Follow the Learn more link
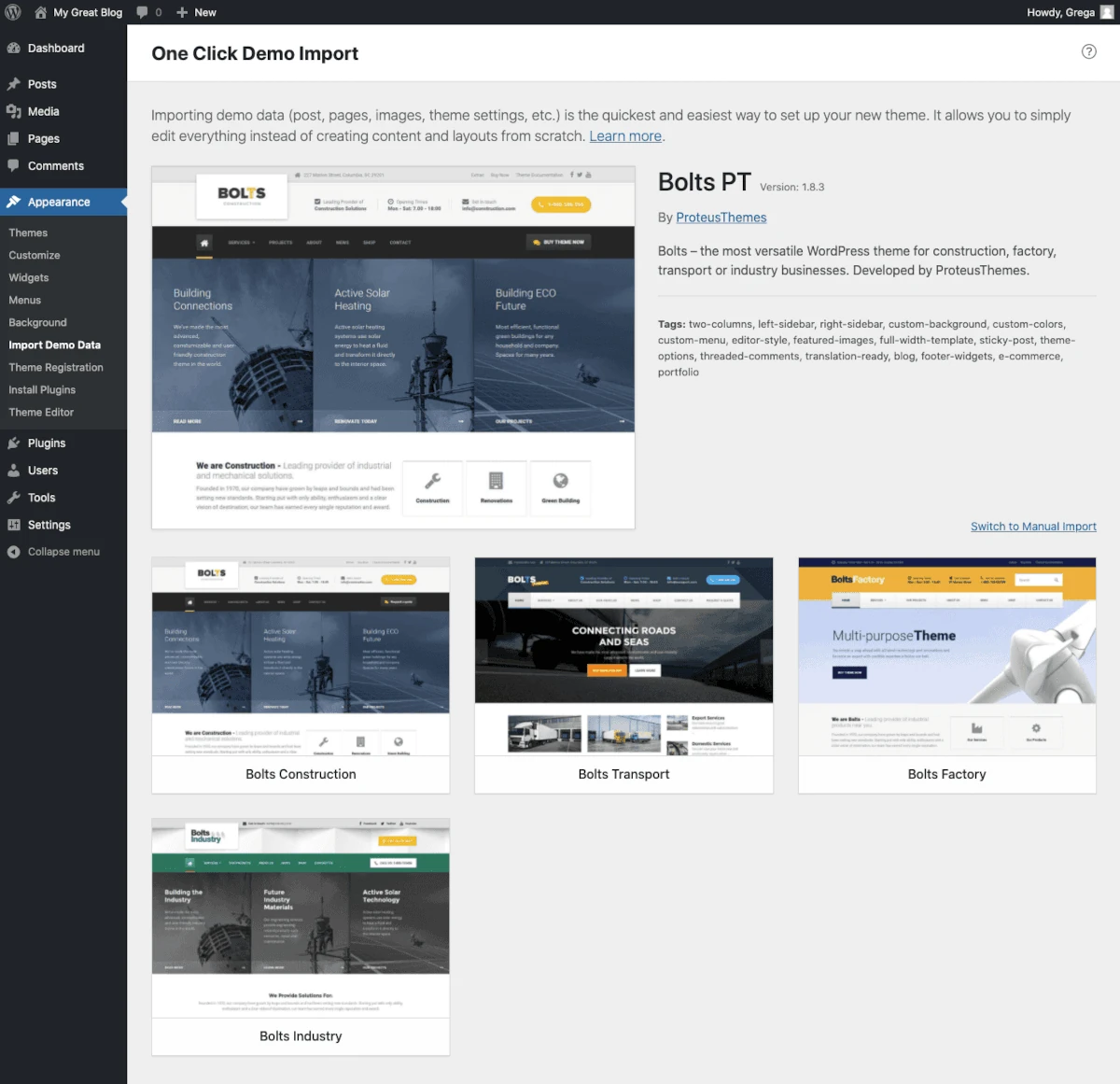The height and width of the screenshot is (1084, 1120). click(x=625, y=136)
